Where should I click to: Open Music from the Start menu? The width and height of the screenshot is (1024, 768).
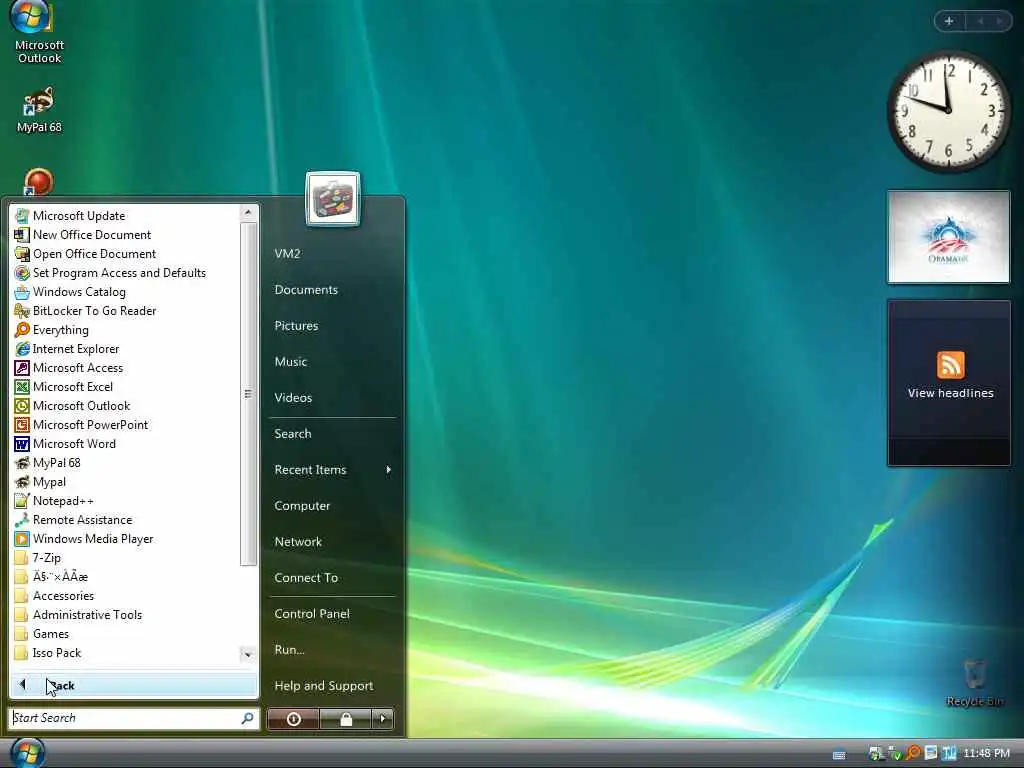291,361
